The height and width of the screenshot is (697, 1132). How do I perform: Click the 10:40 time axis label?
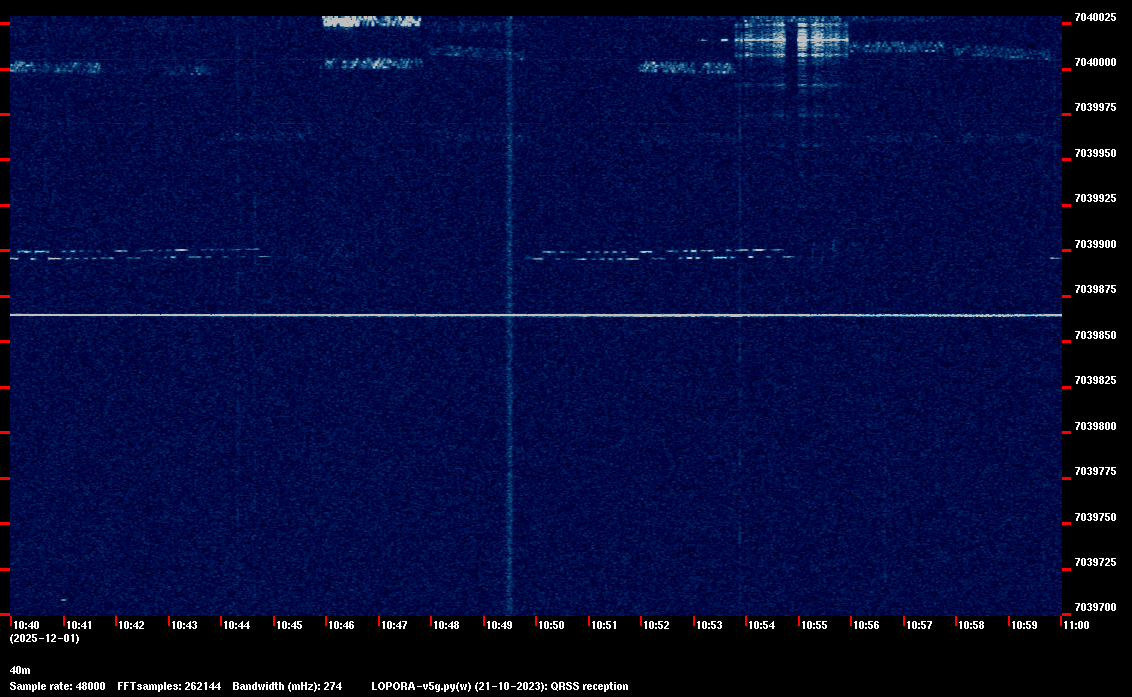[x=27, y=625]
